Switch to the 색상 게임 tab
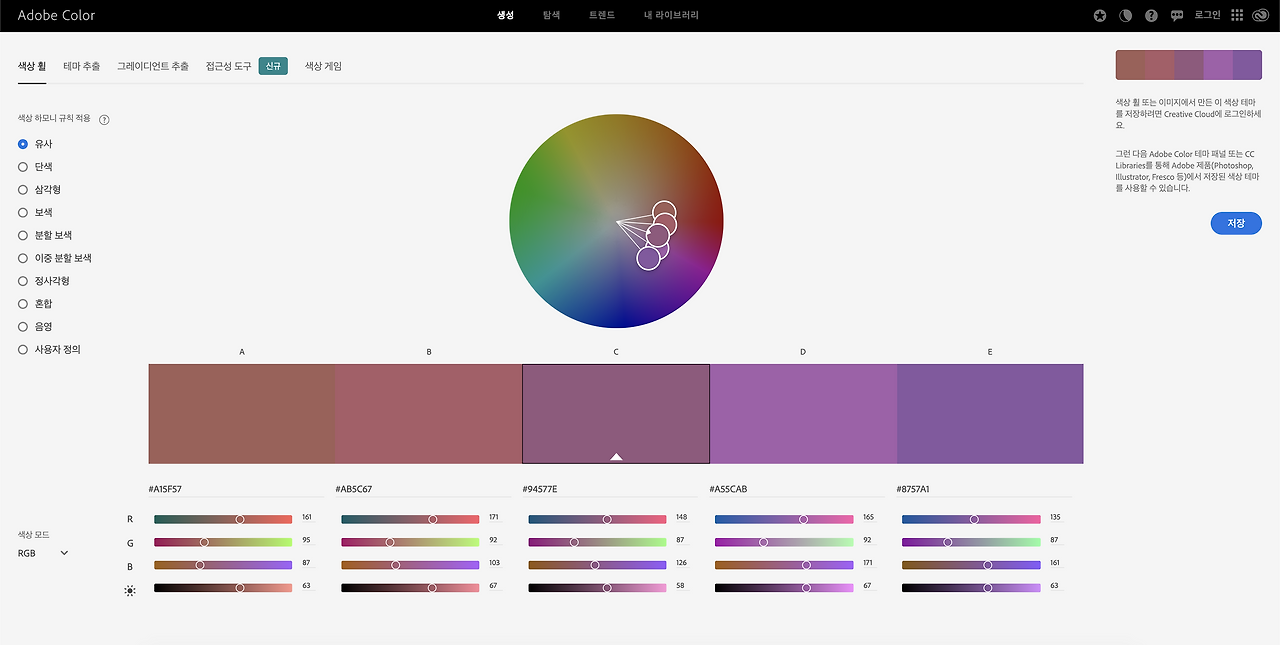Image resolution: width=1280 pixels, height=645 pixels. (323, 66)
